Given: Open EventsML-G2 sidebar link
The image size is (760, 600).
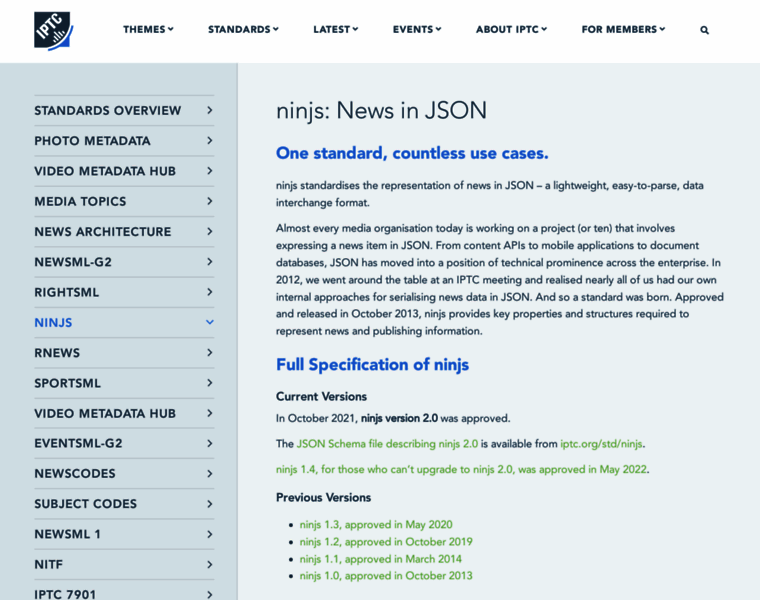Looking at the screenshot, I should [78, 443].
